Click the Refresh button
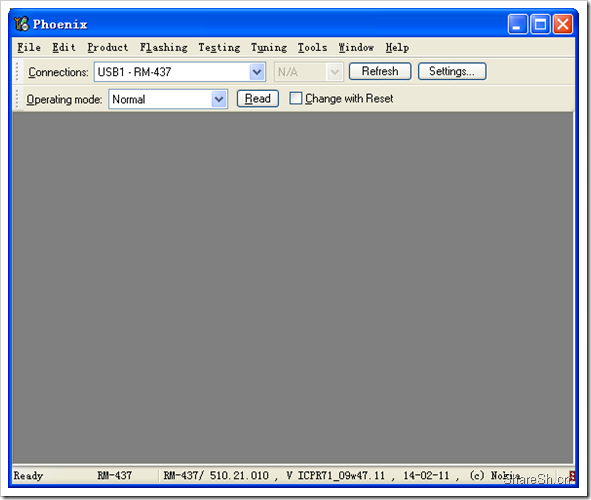The height and width of the screenshot is (500, 591). pyautogui.click(x=380, y=71)
